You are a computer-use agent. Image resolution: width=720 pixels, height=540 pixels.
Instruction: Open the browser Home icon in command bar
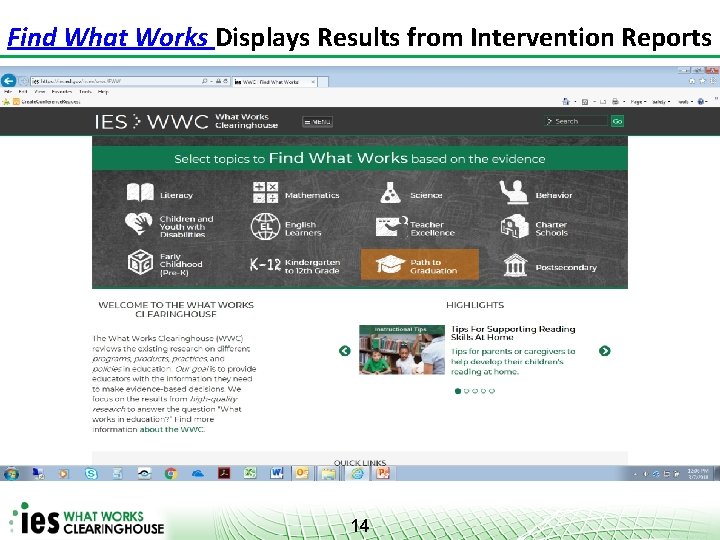coord(566,101)
